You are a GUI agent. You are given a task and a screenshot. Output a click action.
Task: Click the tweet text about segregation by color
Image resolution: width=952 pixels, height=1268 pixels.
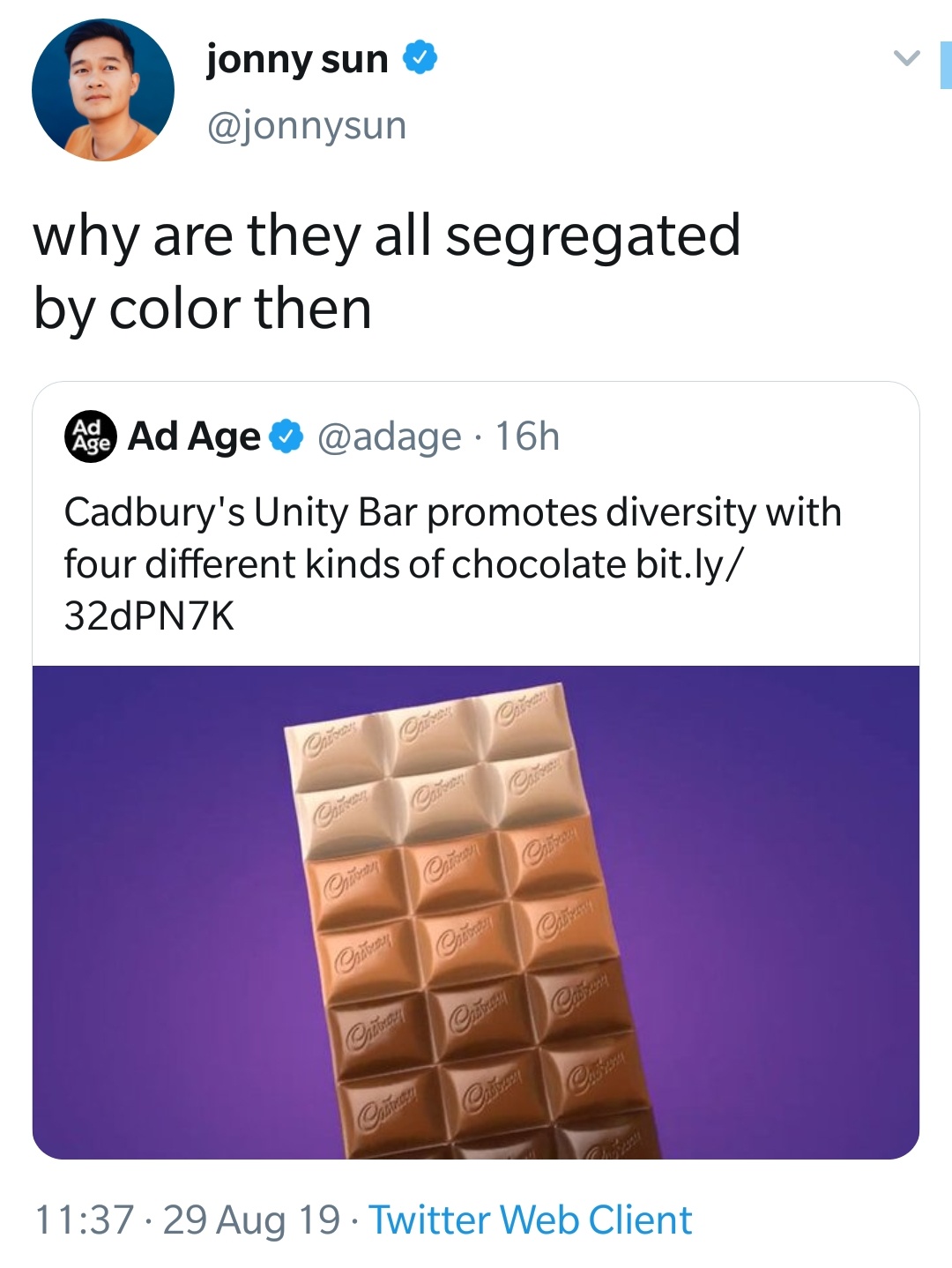tap(388, 269)
